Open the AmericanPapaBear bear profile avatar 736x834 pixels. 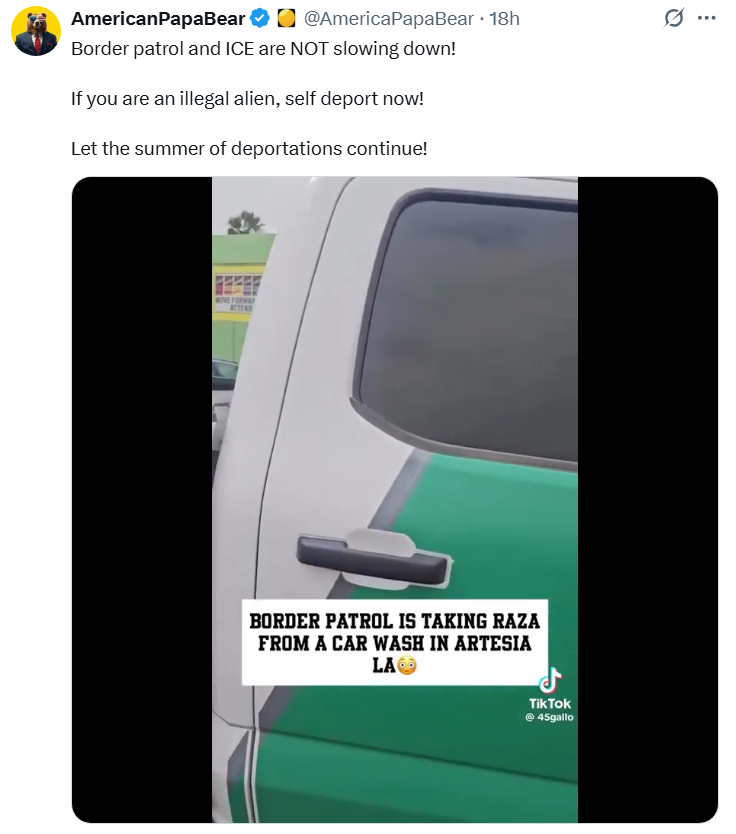pos(36,31)
